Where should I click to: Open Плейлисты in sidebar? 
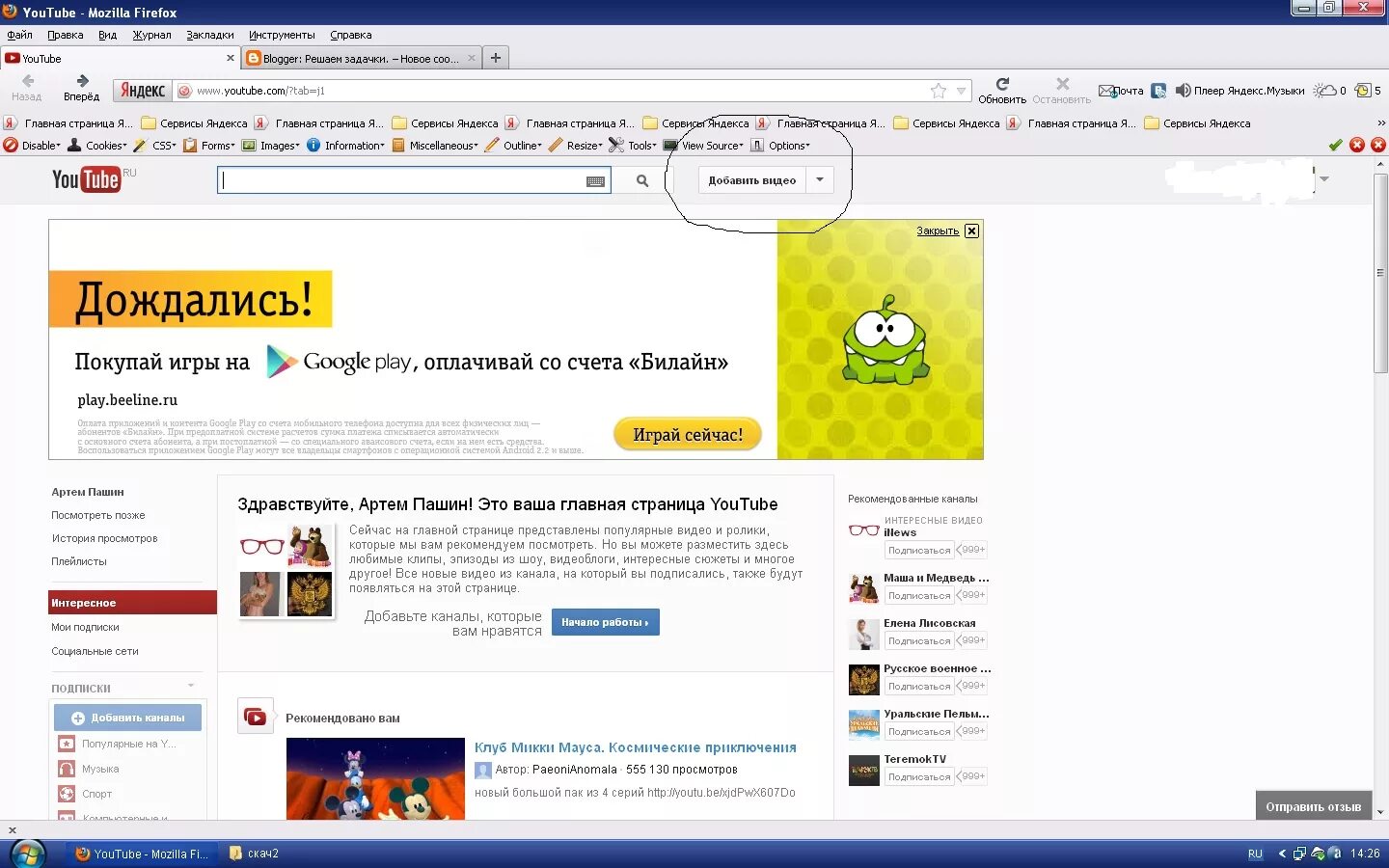click(x=79, y=561)
